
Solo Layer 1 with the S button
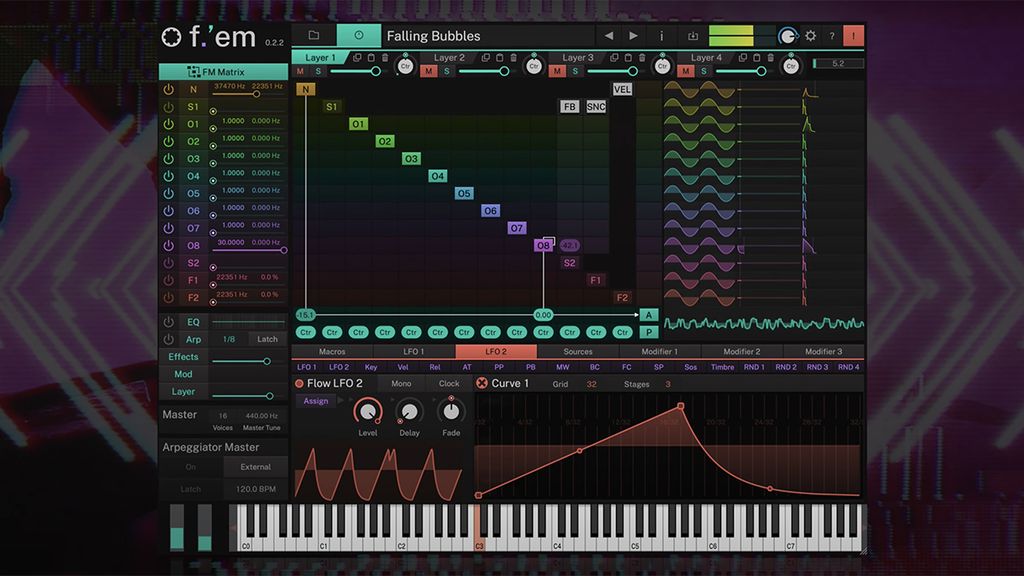318,72
